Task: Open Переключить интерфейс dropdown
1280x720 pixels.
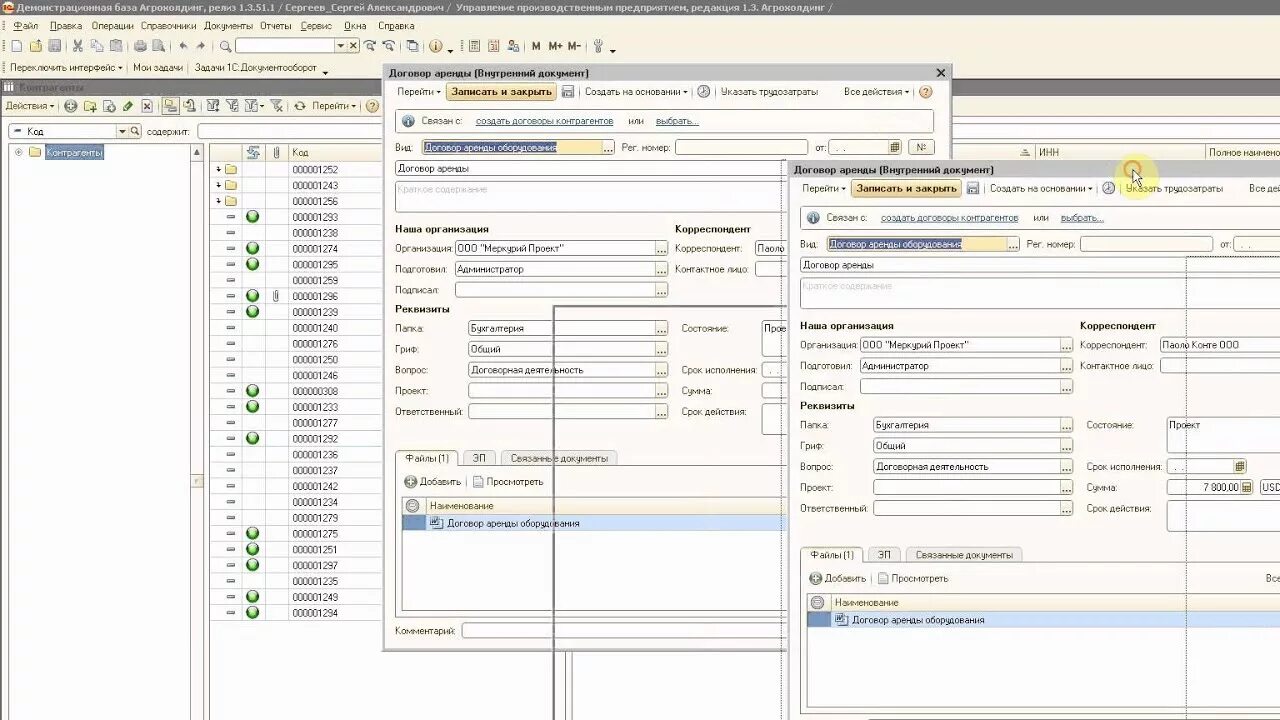Action: point(66,68)
